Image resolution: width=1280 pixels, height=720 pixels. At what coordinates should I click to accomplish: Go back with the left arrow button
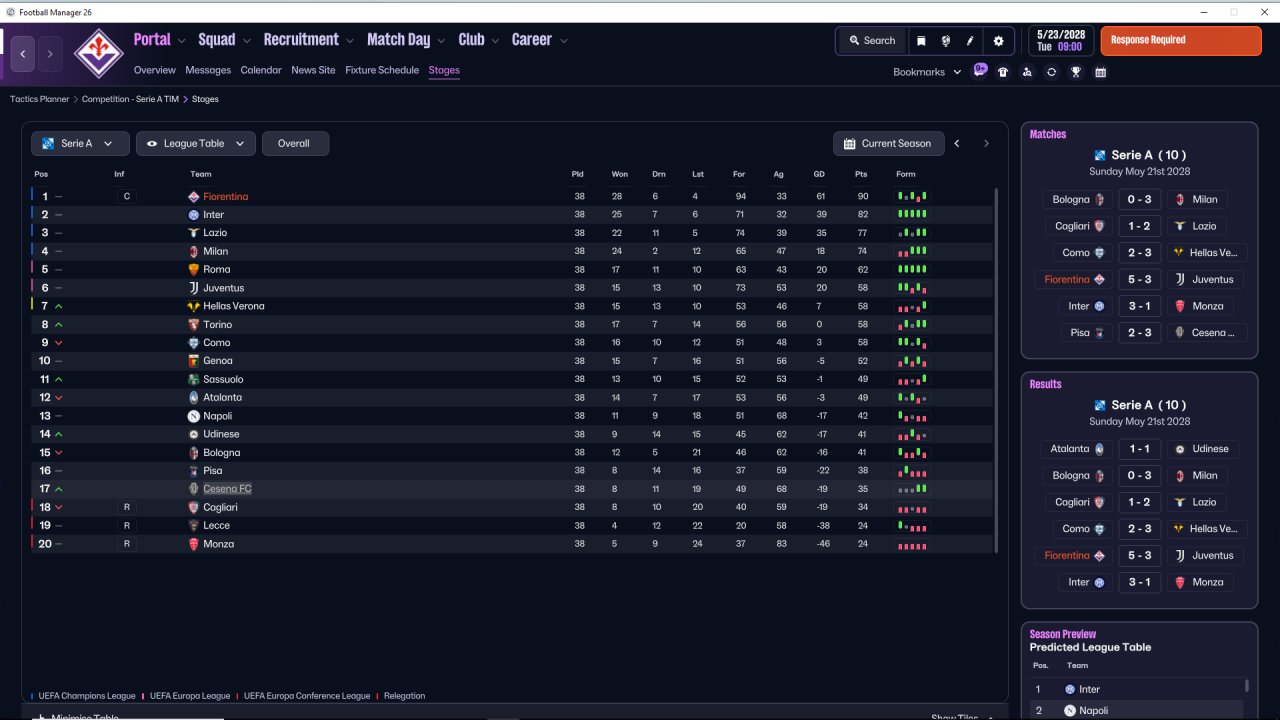(x=23, y=54)
